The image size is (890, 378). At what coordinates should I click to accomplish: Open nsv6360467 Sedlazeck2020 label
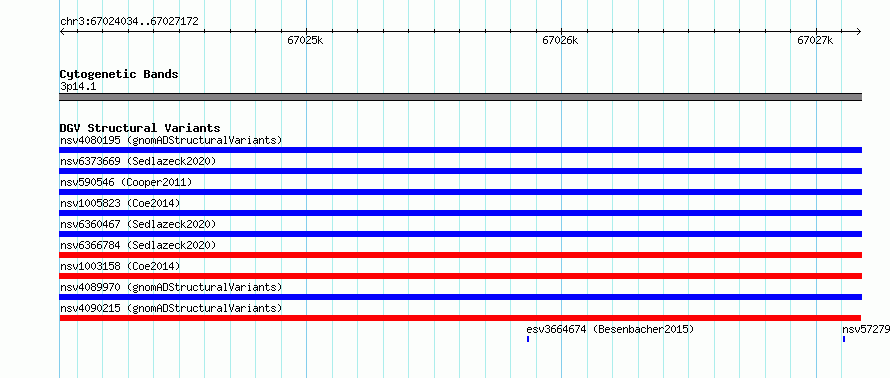click(138, 224)
